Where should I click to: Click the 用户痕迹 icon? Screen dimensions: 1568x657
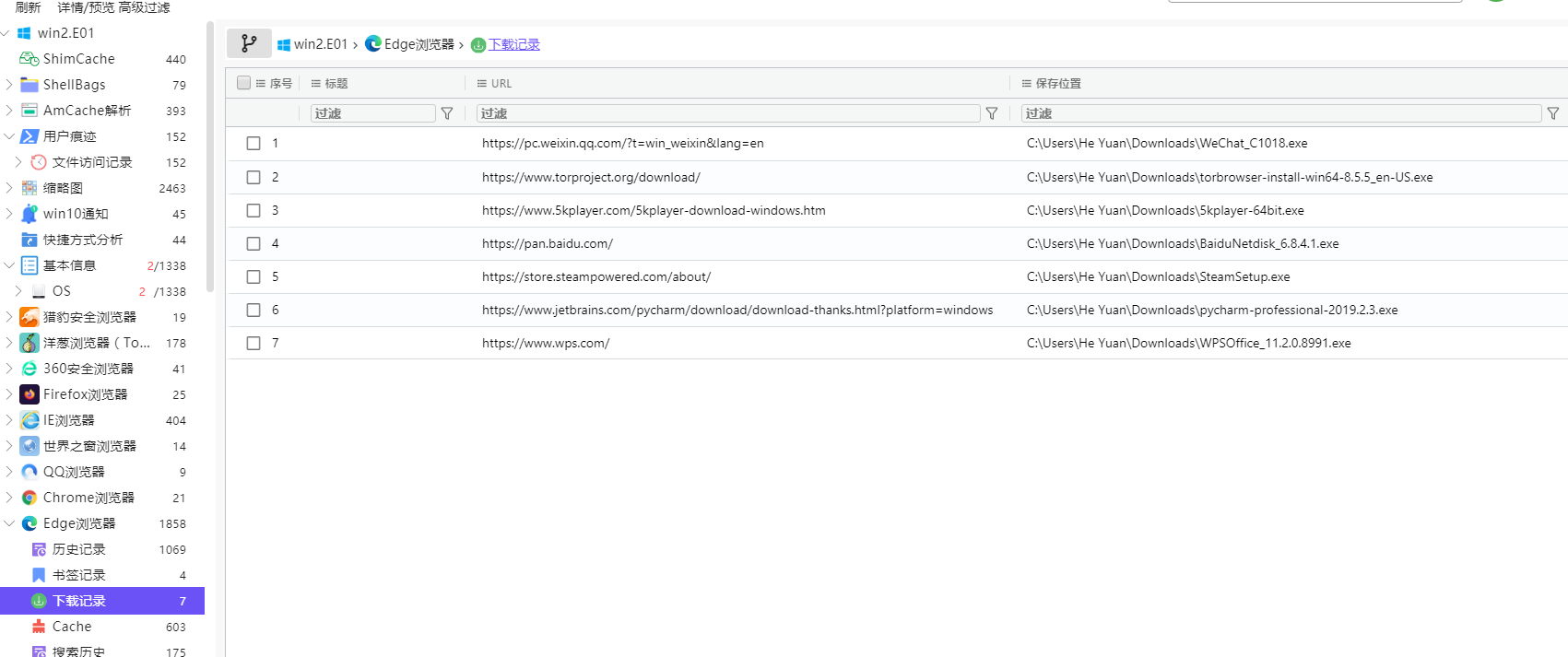[x=29, y=136]
